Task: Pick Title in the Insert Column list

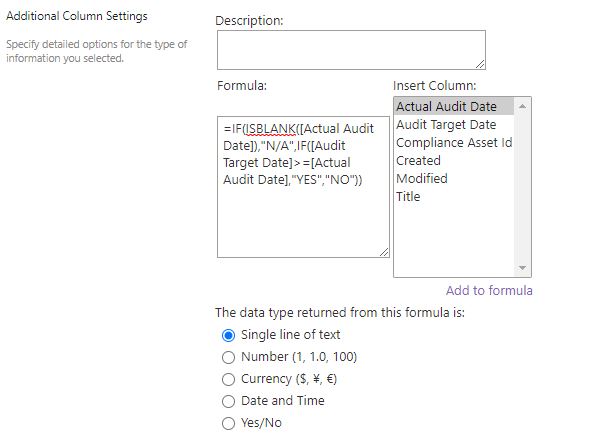Action: pyautogui.click(x=454, y=197)
